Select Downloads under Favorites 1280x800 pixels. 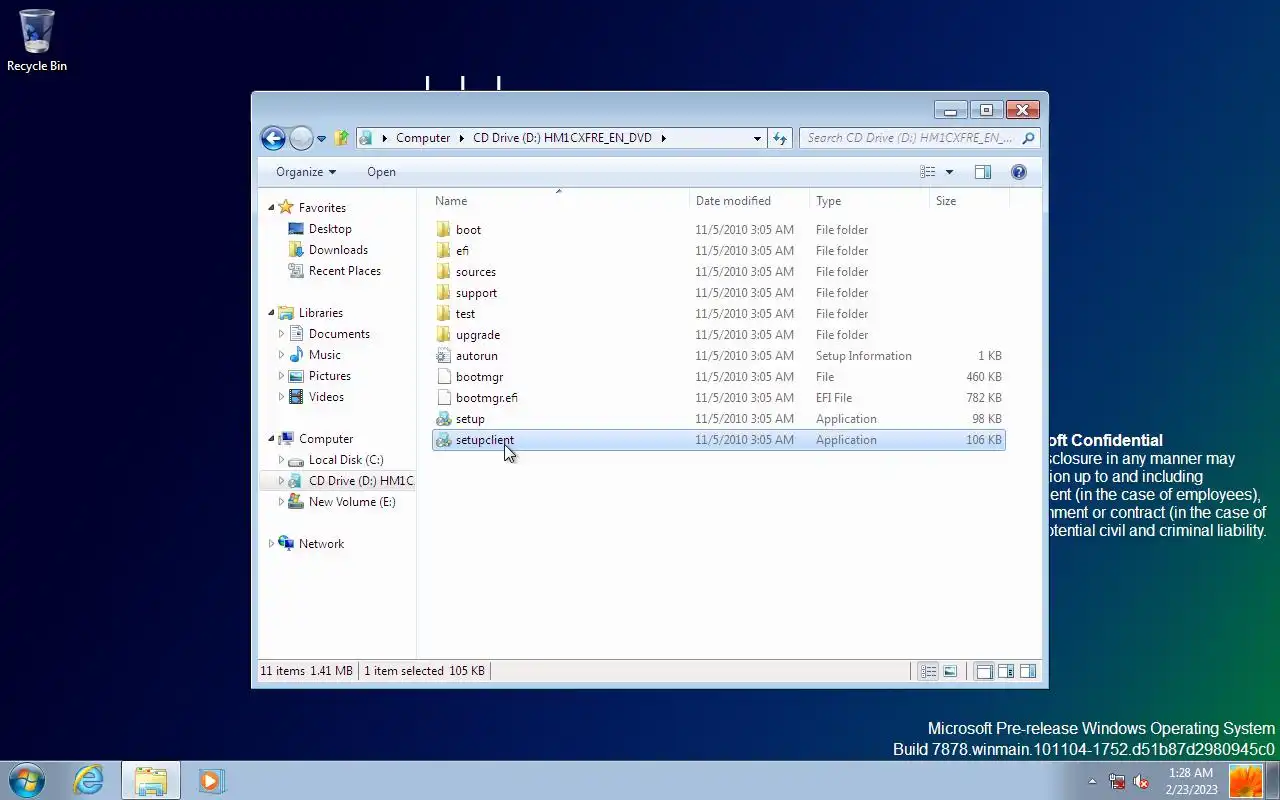[x=338, y=250]
